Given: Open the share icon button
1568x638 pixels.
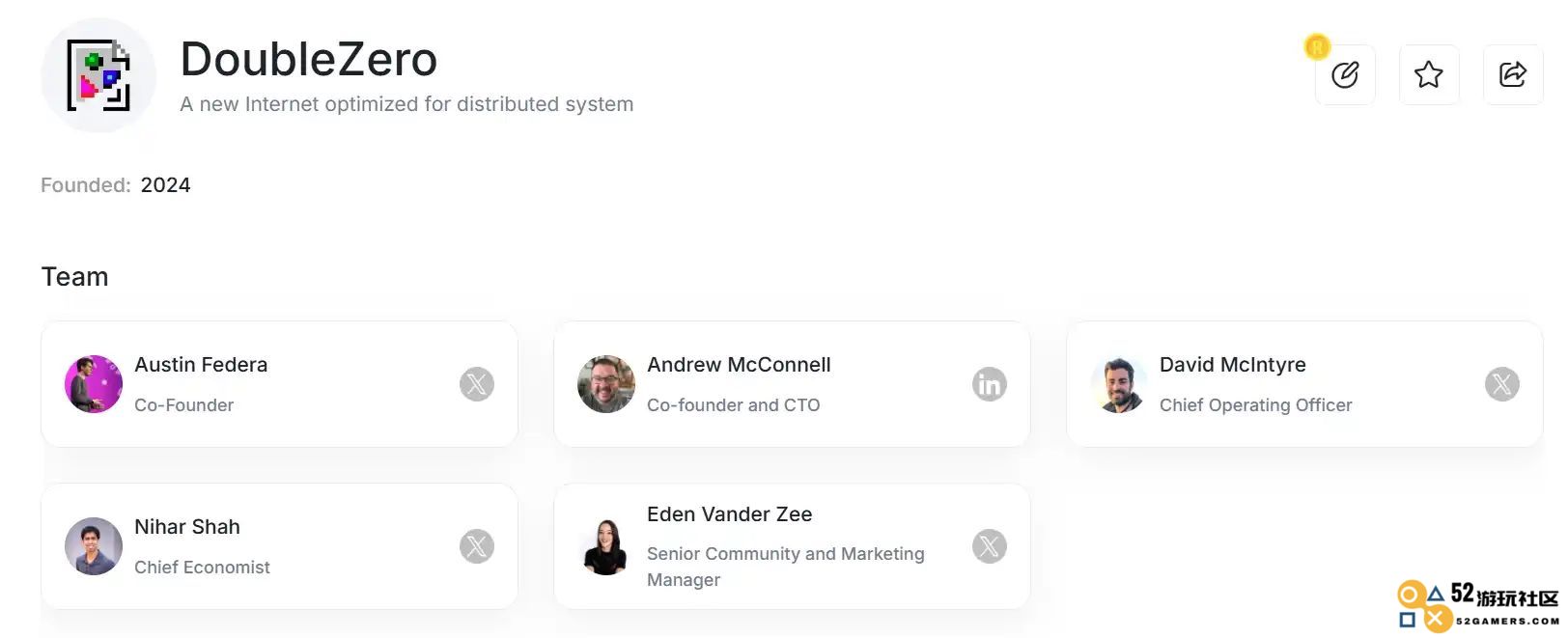Looking at the screenshot, I should pyautogui.click(x=1513, y=74).
